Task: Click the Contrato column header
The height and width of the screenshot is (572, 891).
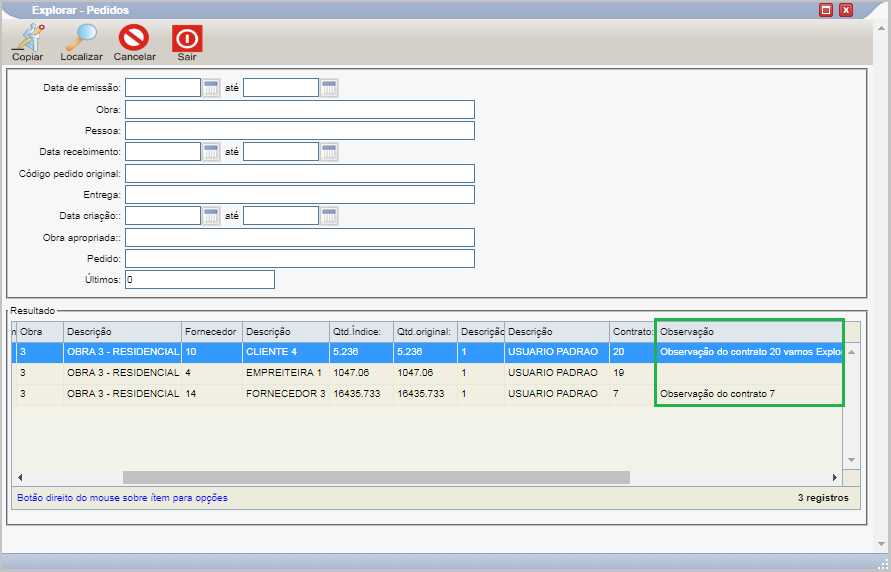Action: tap(632, 332)
